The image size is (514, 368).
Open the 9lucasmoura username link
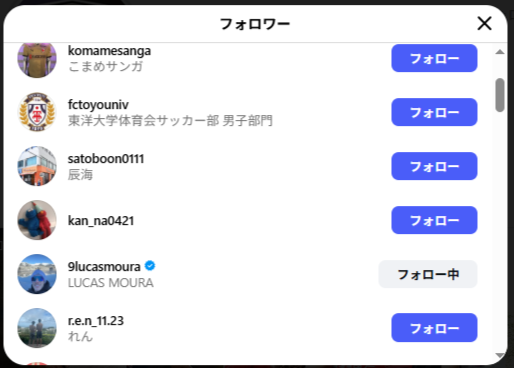tap(104, 267)
